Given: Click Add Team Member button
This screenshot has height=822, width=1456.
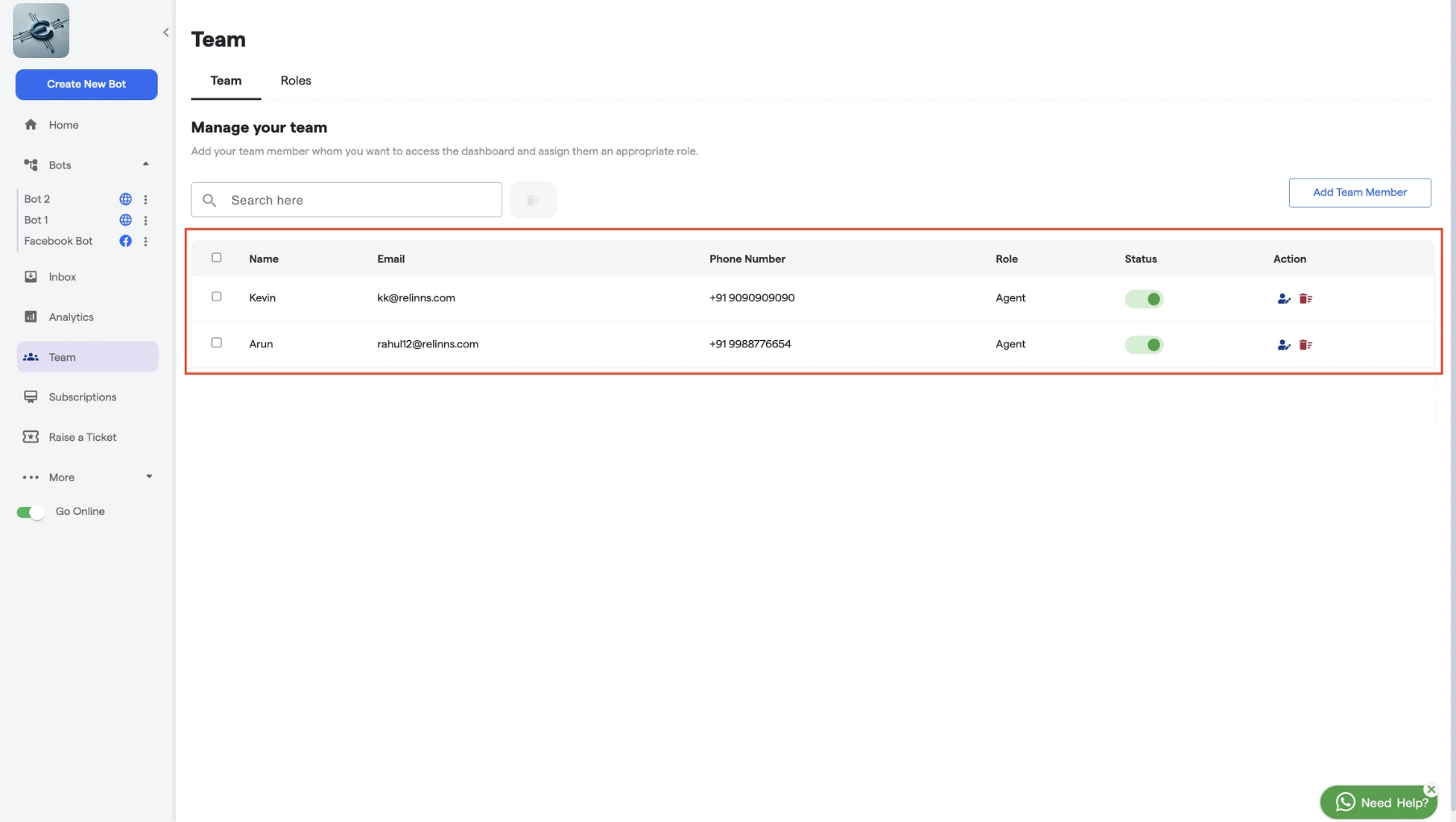Looking at the screenshot, I should (1359, 193).
